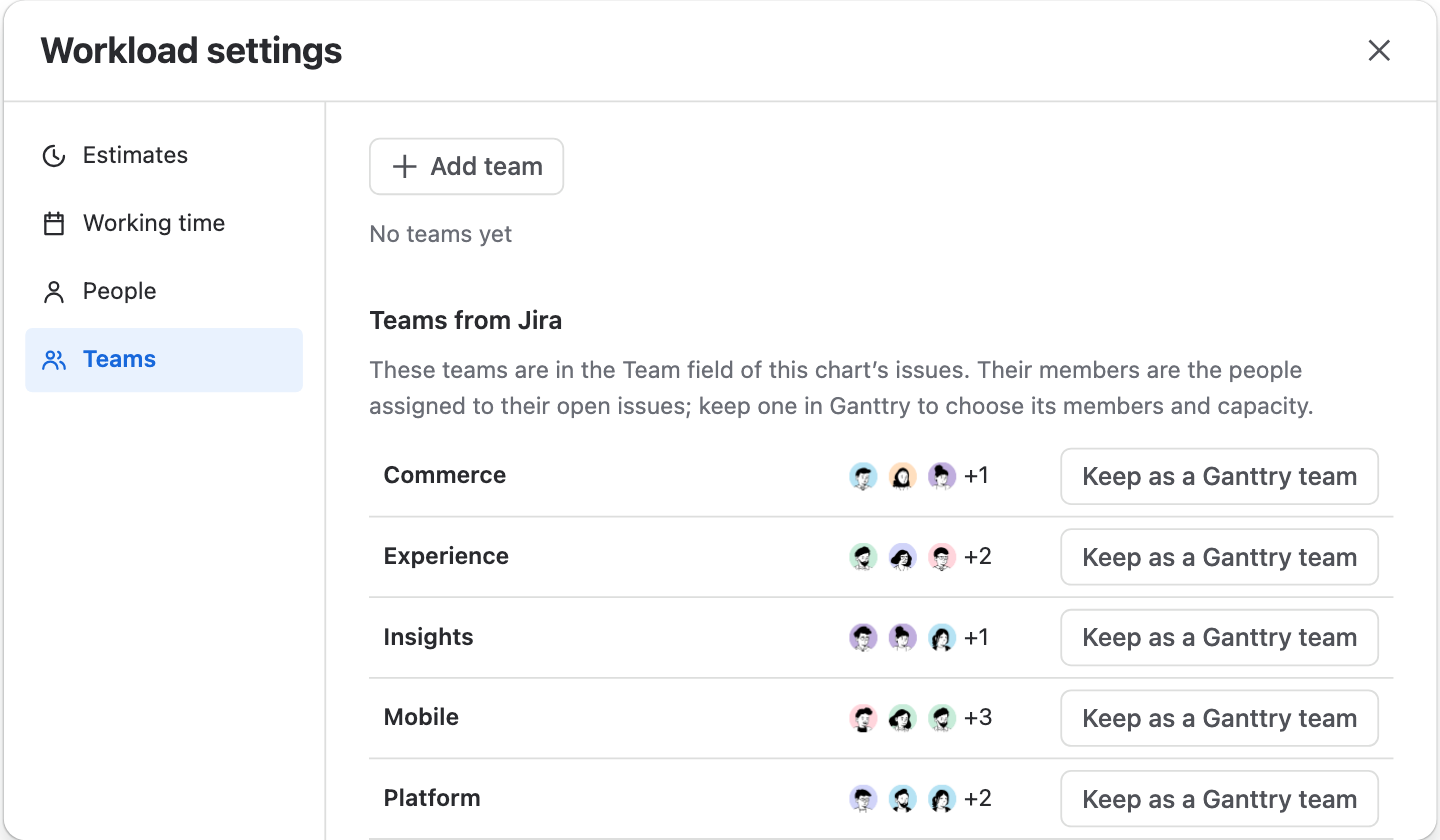Click the +2 count in Experience row

[x=978, y=557]
